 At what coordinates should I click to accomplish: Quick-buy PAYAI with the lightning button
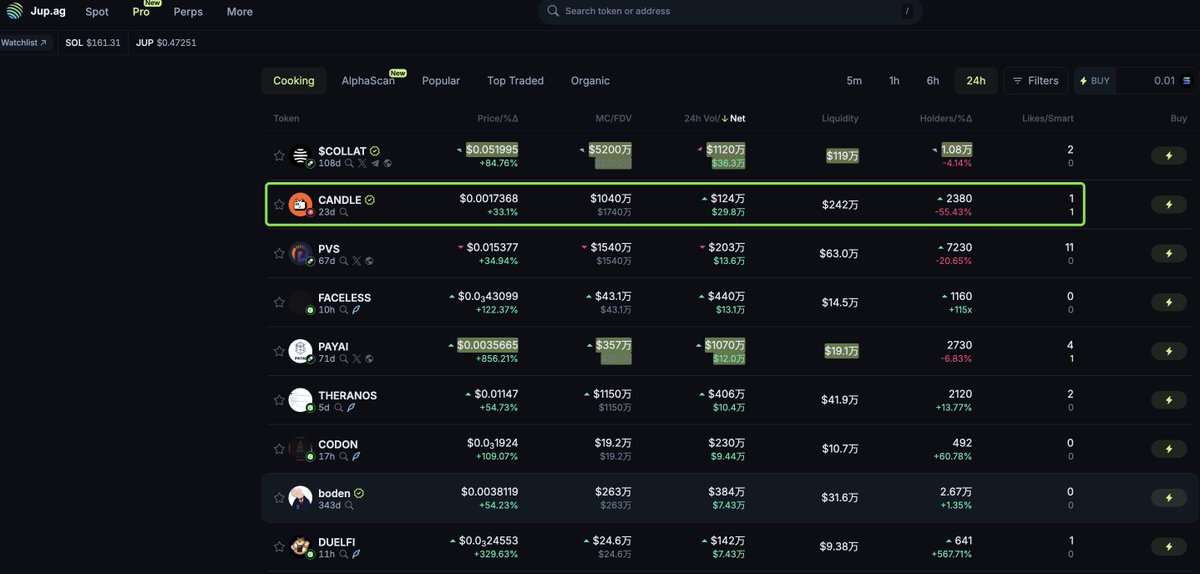tap(1169, 351)
